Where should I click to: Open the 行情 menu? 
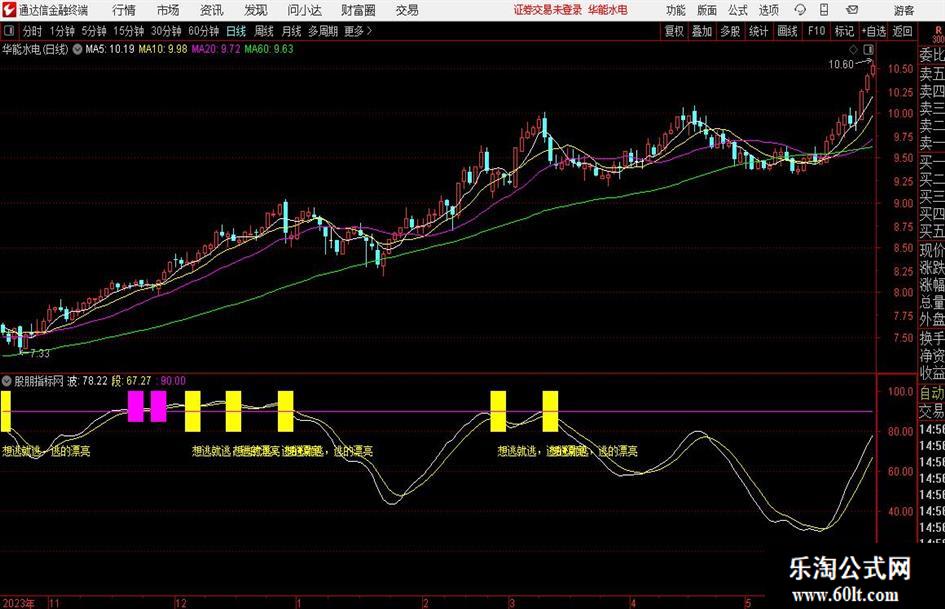tap(124, 10)
